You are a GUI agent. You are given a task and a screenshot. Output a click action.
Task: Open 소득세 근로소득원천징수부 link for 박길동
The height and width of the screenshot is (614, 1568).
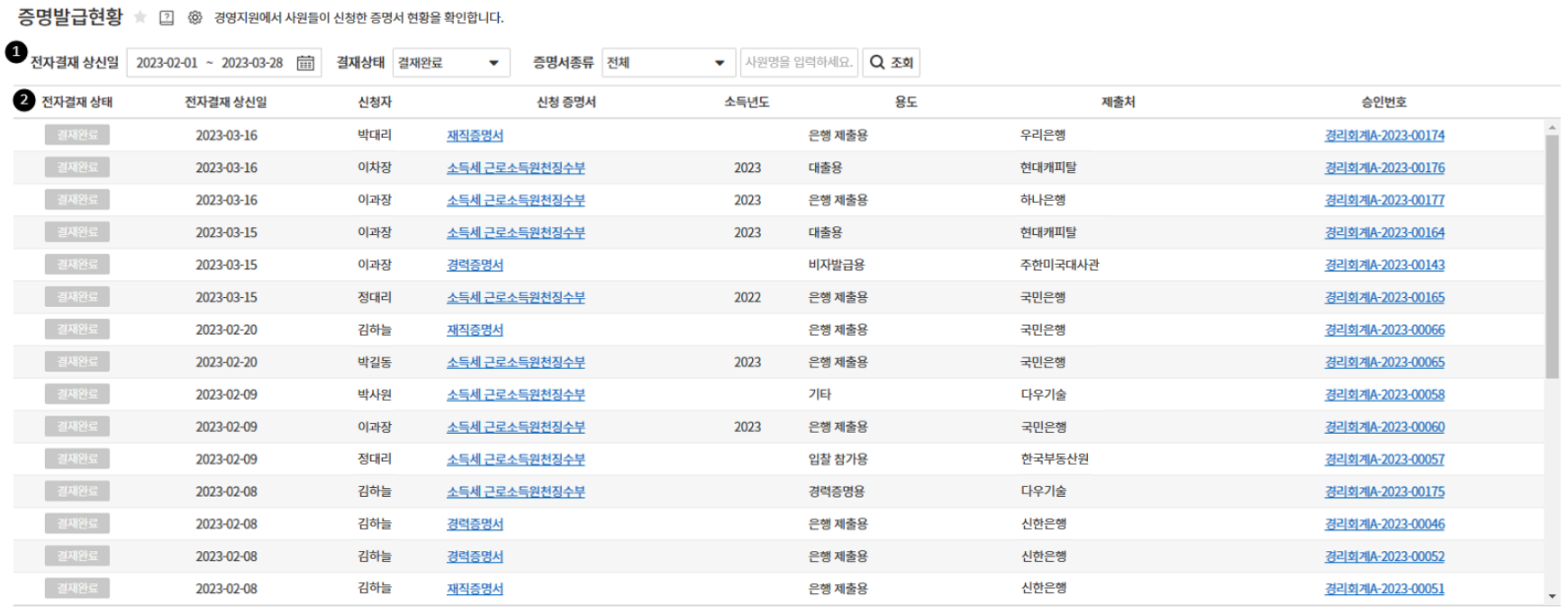pyautogui.click(x=515, y=362)
